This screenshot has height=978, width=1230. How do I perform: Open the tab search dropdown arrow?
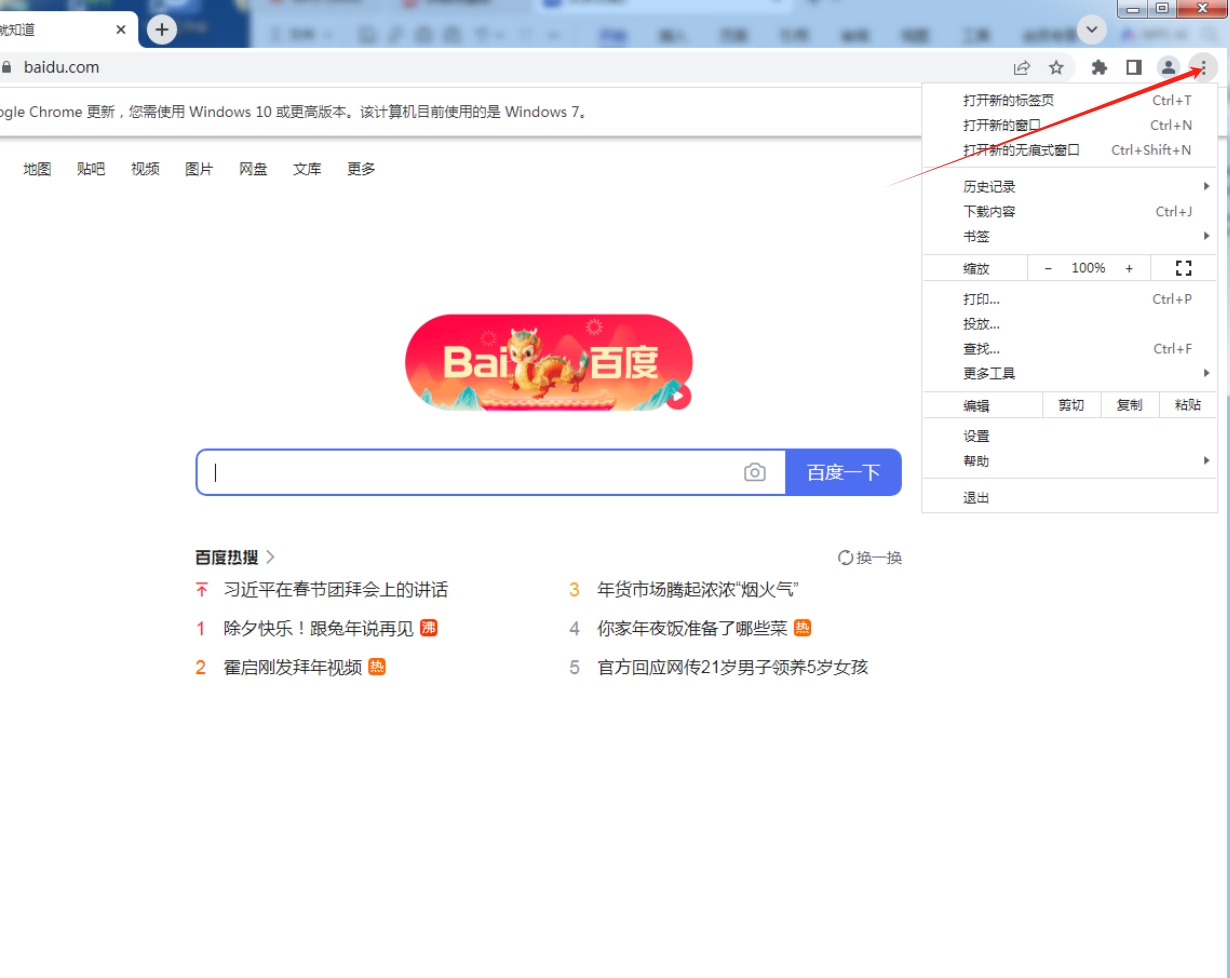click(x=1091, y=30)
